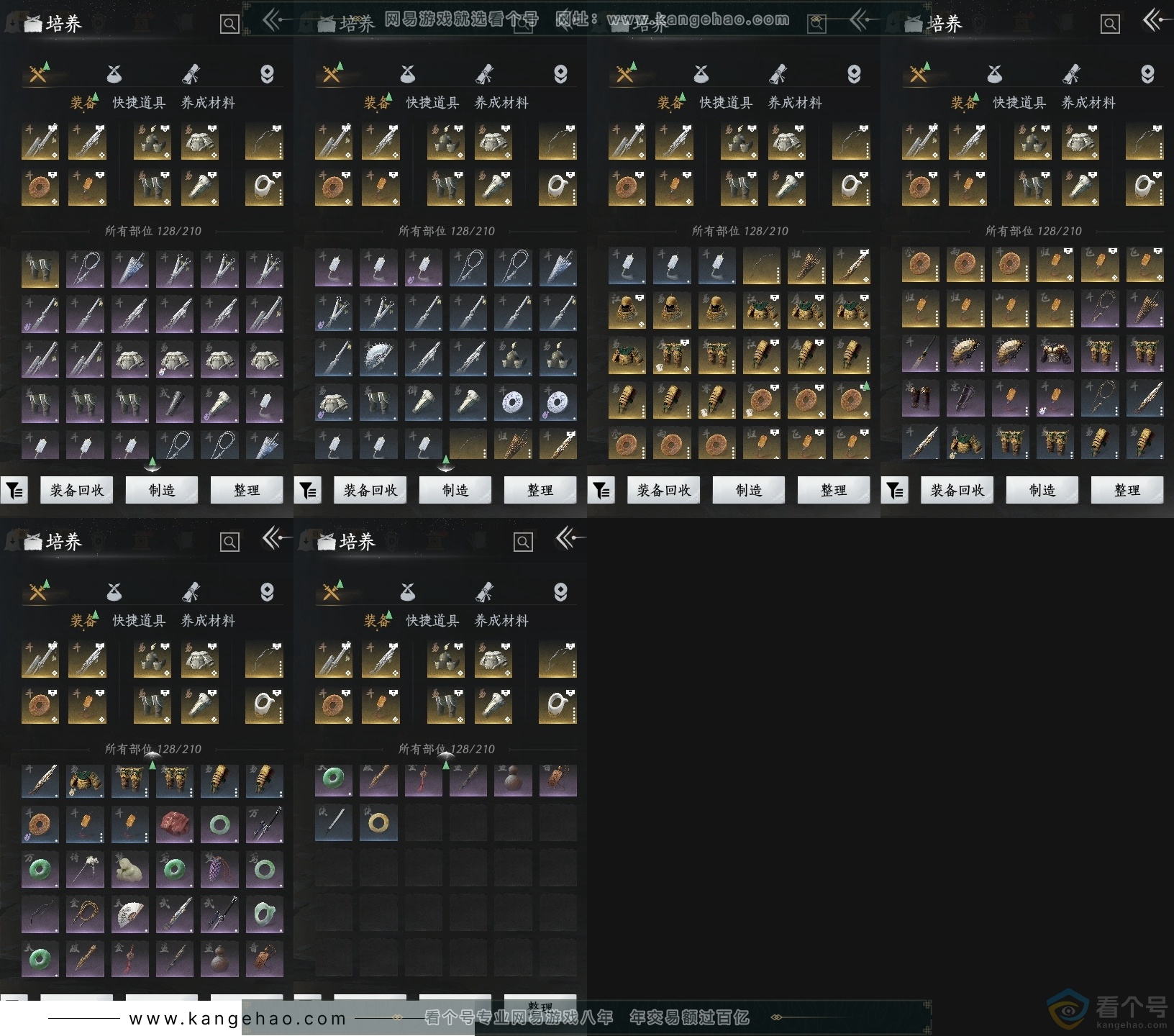Switch to 快捷道具 tab in top-left panel

click(140, 103)
